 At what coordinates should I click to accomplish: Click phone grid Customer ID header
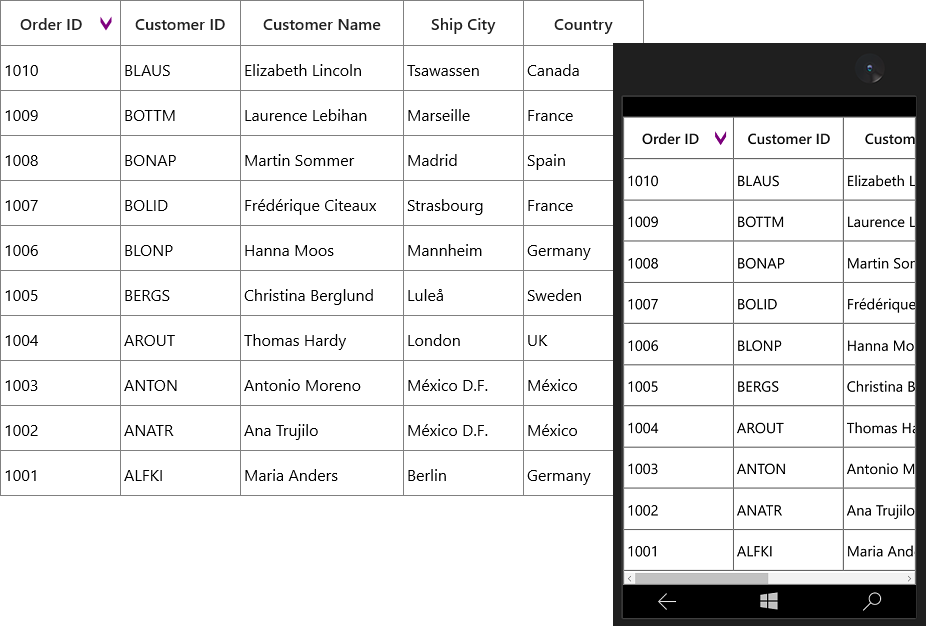coord(788,138)
